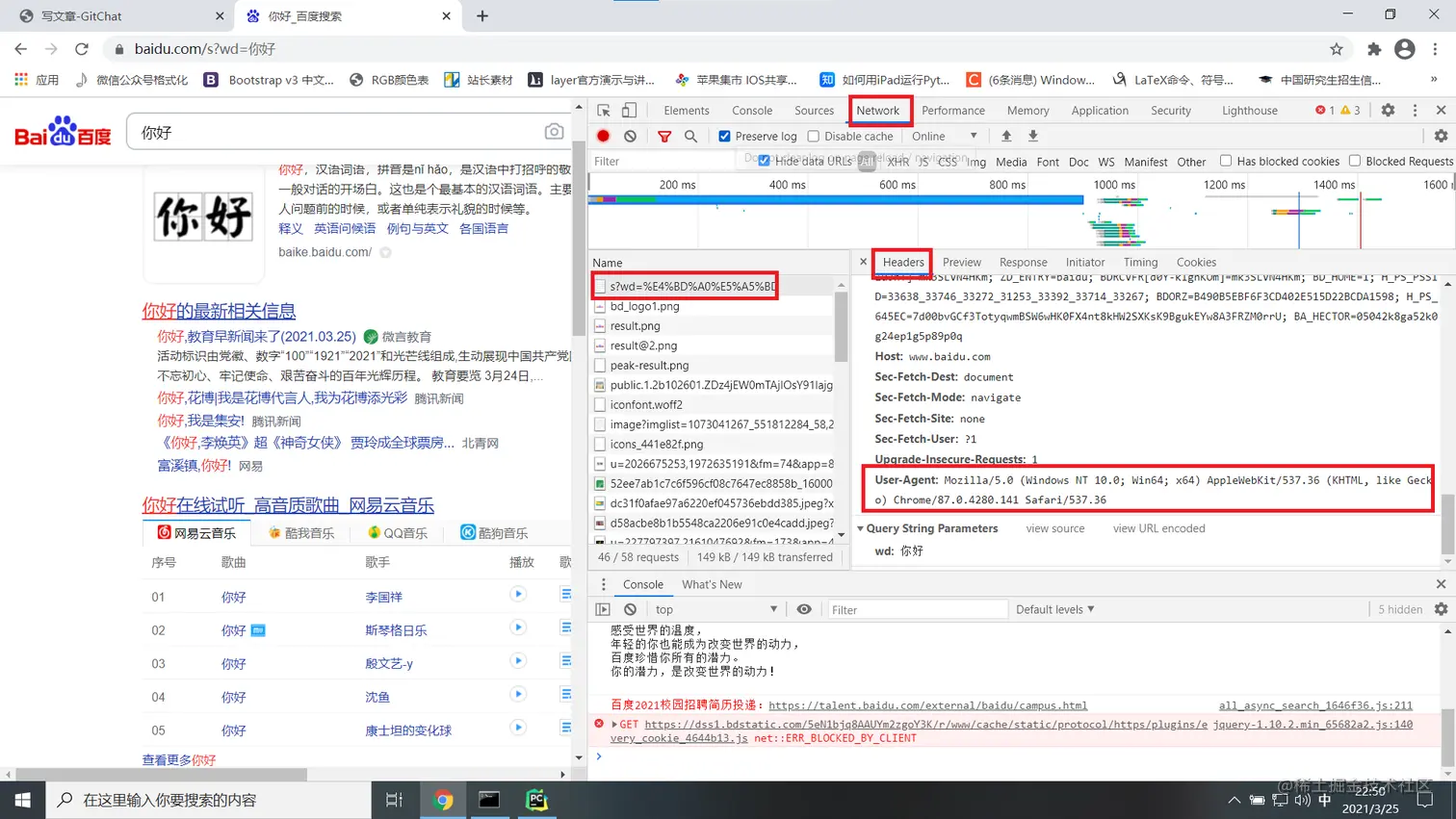Open the Online throttling dropdown
The height and width of the screenshot is (819, 1456).
(945, 137)
